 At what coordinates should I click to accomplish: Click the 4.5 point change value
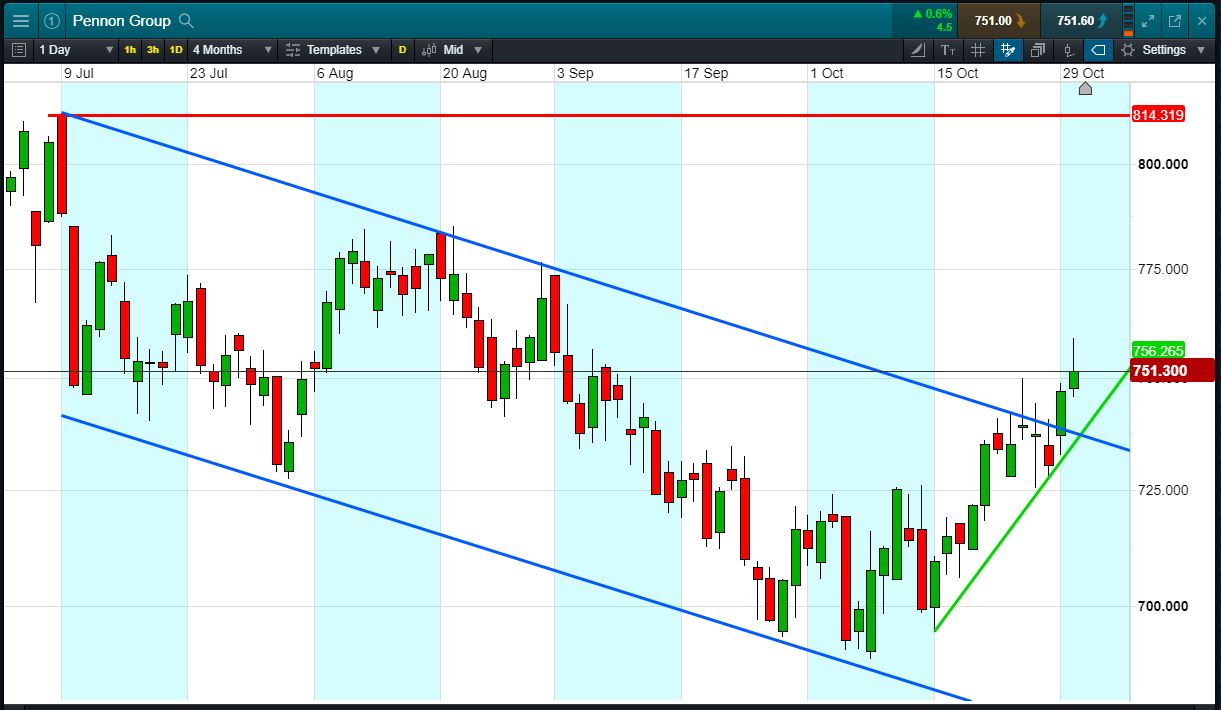[944, 27]
